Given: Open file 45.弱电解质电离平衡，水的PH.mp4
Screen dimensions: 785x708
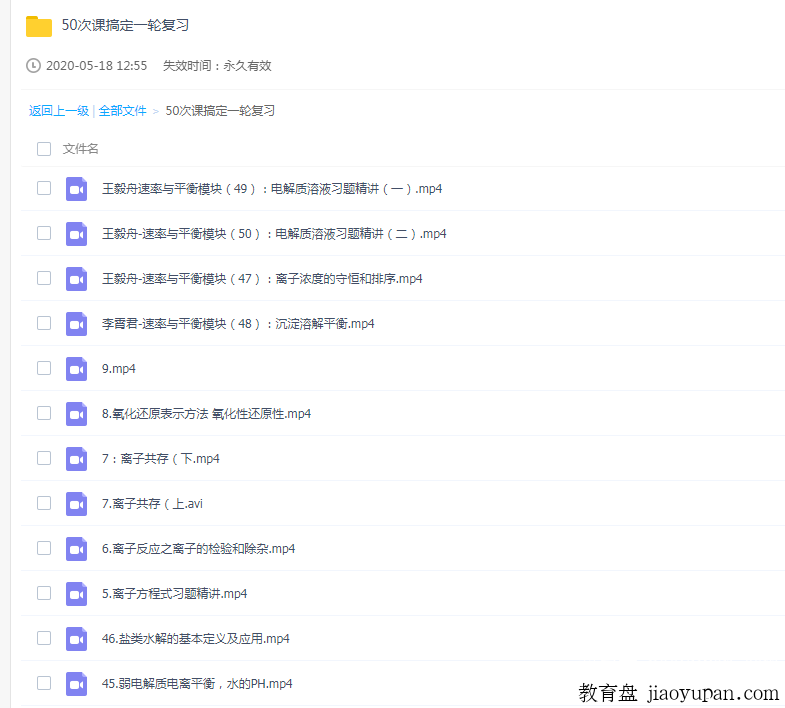Looking at the screenshot, I should point(197,684).
